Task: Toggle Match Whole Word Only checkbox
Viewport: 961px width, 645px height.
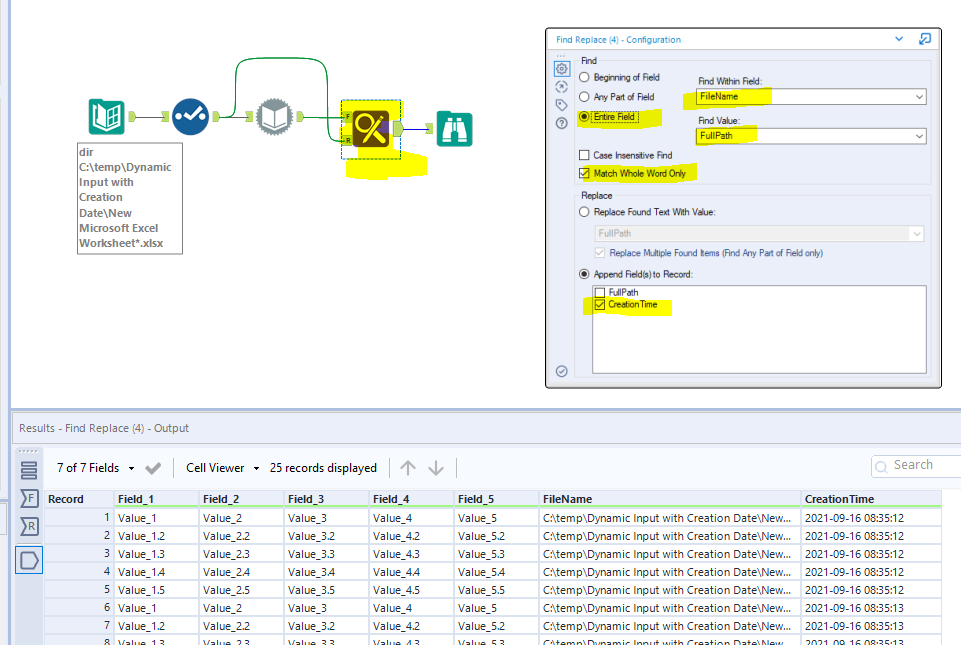Action: pyautogui.click(x=584, y=174)
